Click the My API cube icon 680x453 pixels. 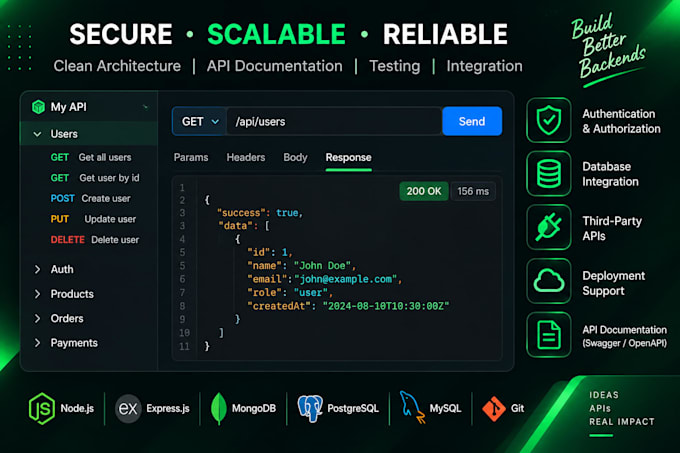[38, 107]
